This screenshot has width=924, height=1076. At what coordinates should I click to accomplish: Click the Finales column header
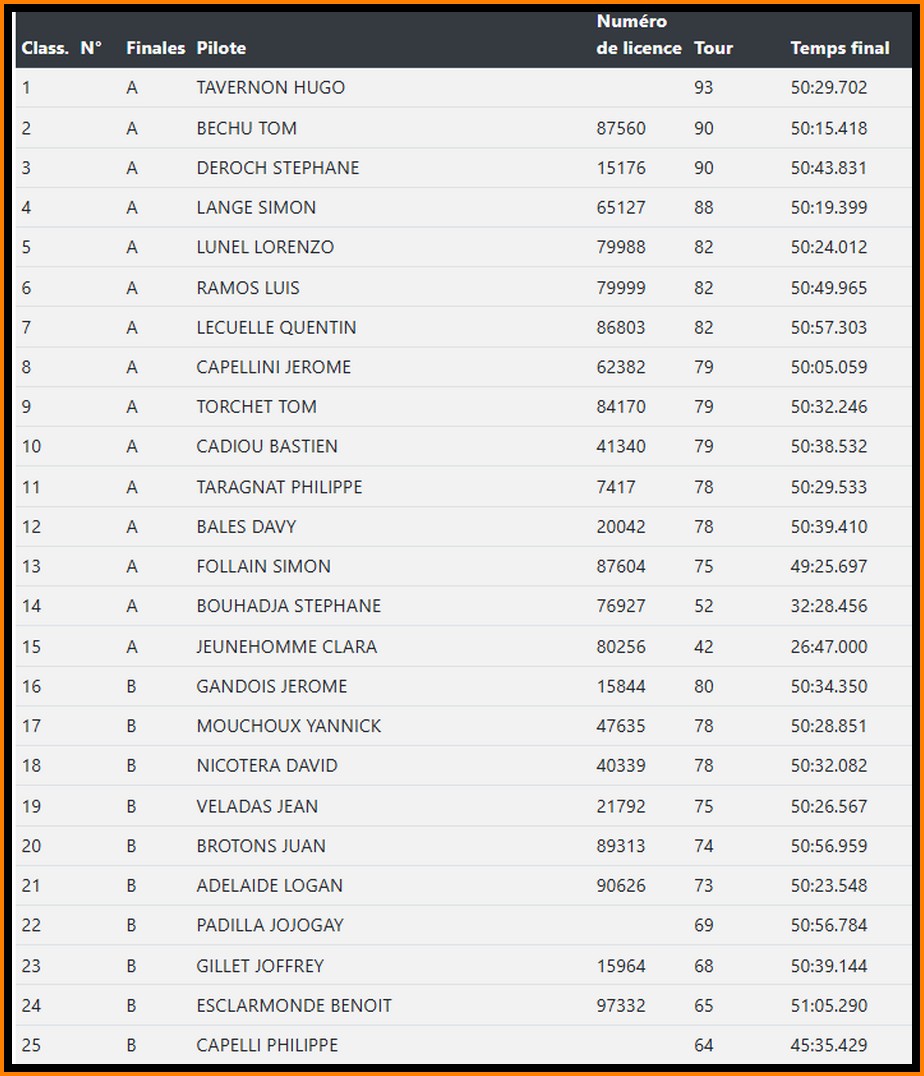pos(155,48)
